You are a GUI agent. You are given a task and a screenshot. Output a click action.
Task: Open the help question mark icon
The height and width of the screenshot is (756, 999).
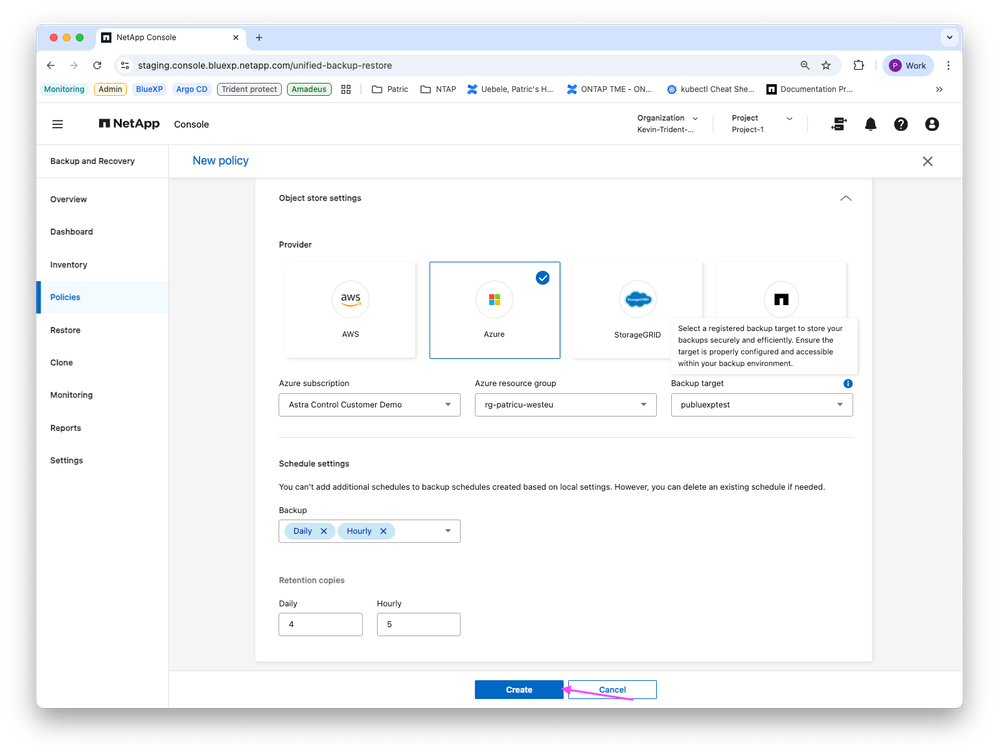coord(900,124)
